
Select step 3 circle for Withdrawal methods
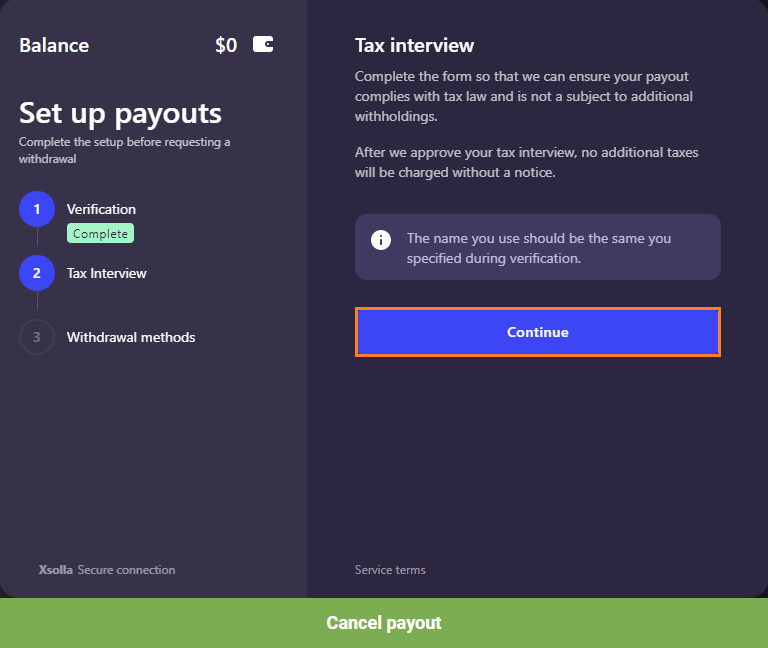37,337
